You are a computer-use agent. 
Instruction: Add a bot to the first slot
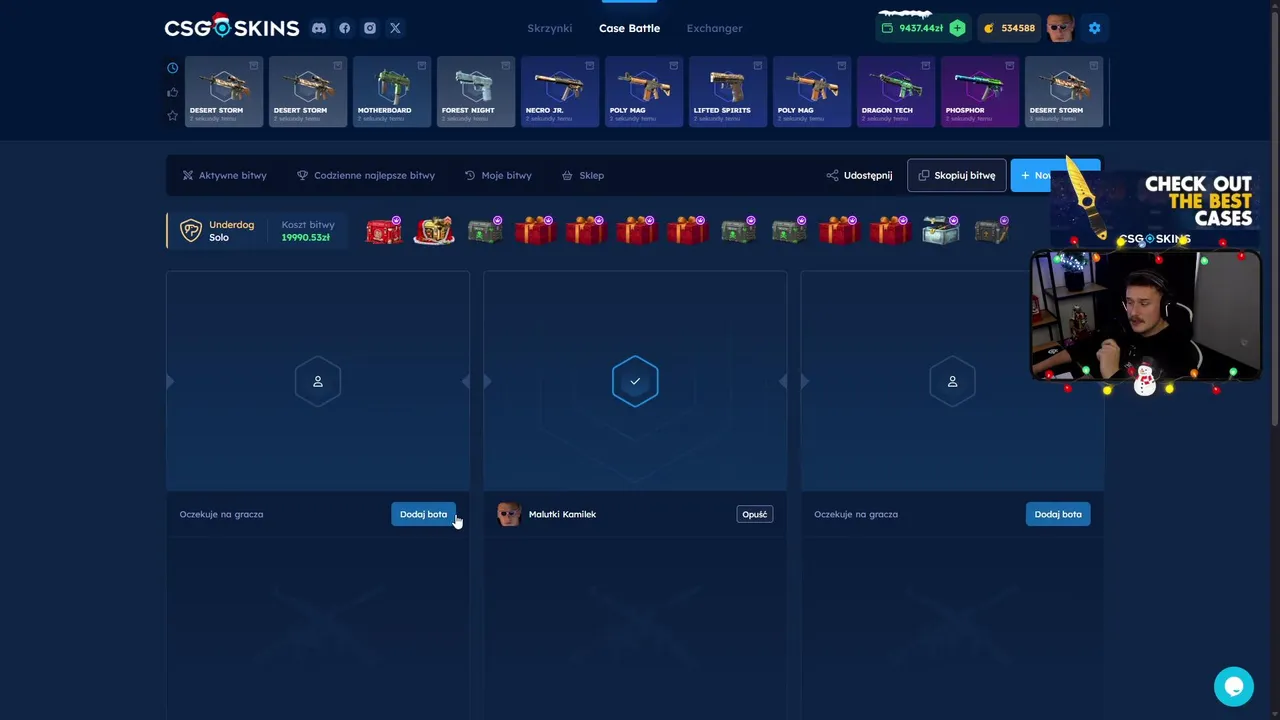[423, 514]
